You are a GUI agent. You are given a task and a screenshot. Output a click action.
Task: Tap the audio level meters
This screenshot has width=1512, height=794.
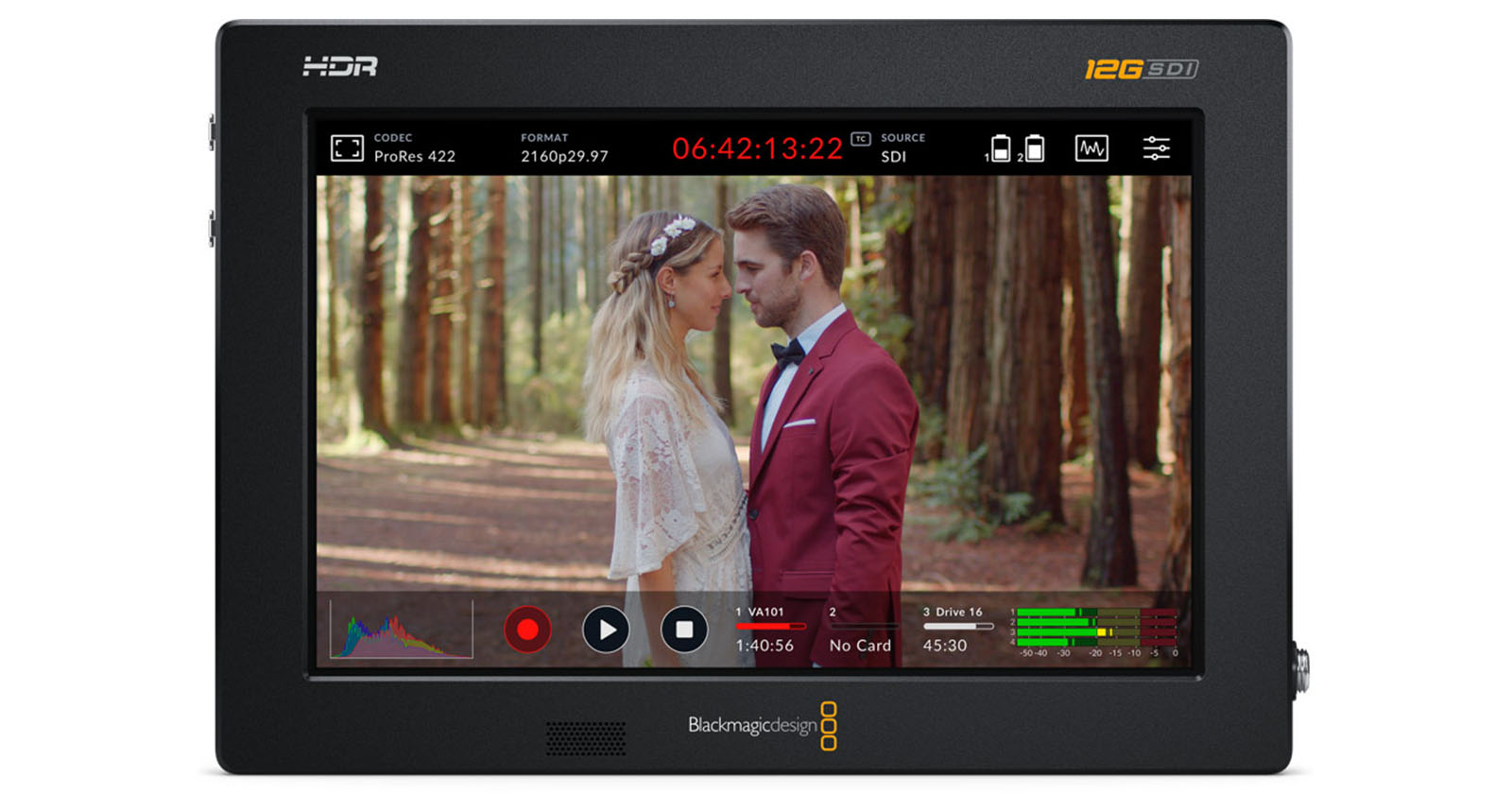pos(1096,631)
